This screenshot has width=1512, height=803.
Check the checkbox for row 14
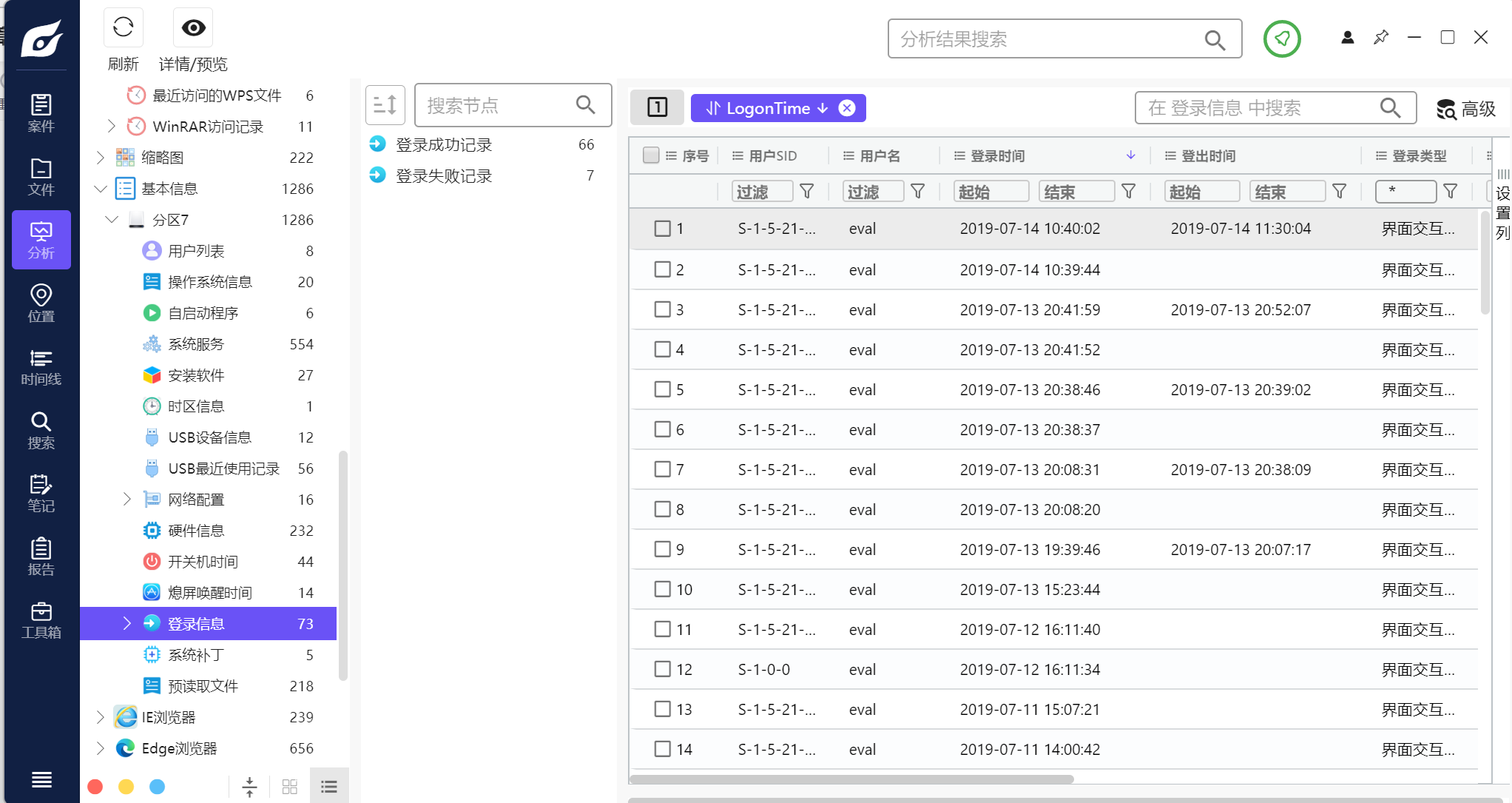(x=662, y=749)
